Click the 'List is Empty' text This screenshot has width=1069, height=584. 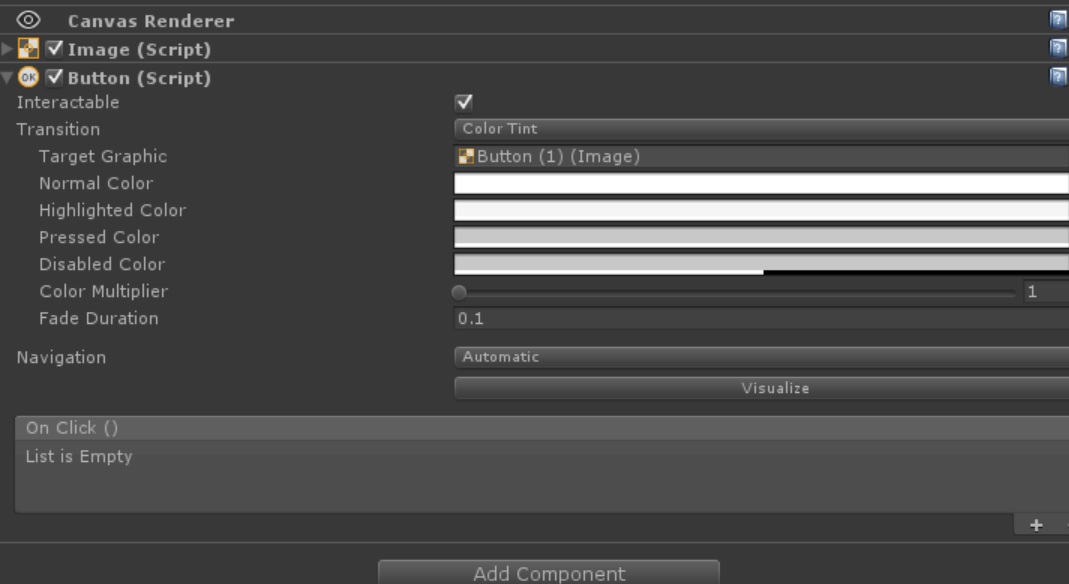tap(79, 457)
